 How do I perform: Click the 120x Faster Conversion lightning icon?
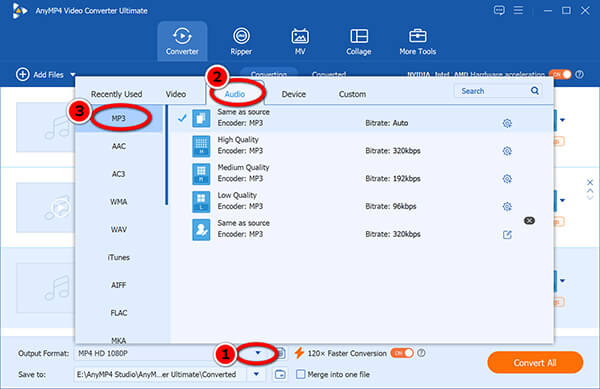coord(299,353)
